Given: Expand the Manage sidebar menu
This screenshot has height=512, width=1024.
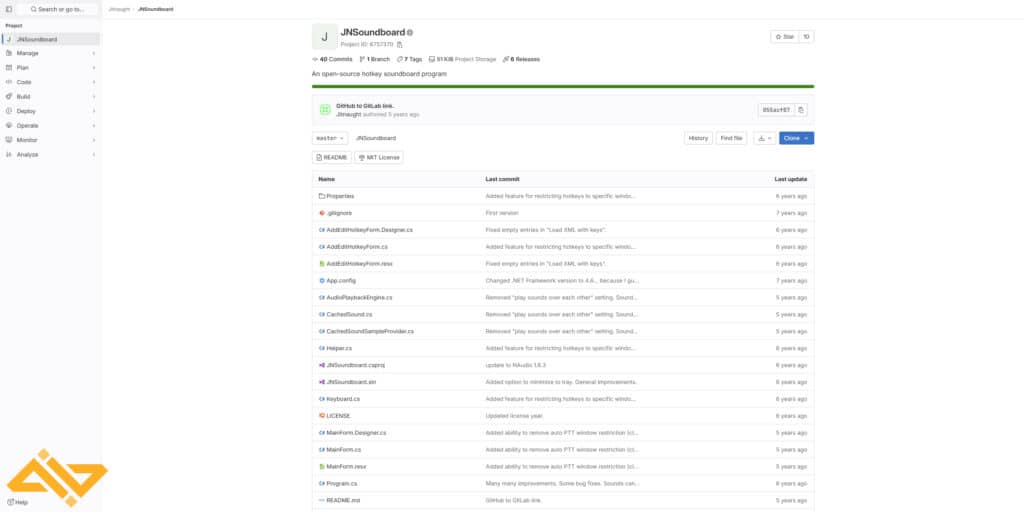Looking at the screenshot, I should click(50, 54).
